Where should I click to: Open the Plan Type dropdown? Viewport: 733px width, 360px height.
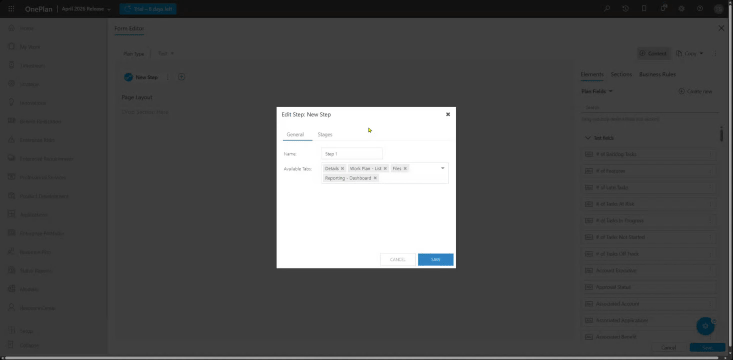coord(165,54)
